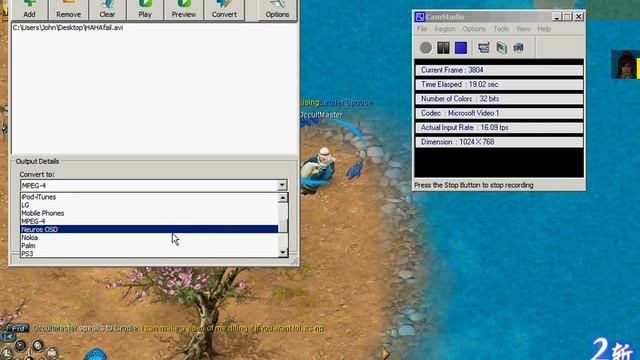Image resolution: width=640 pixels, height=360 pixels.
Task: Click the CamStudio title bar app icon
Action: pos(420,17)
